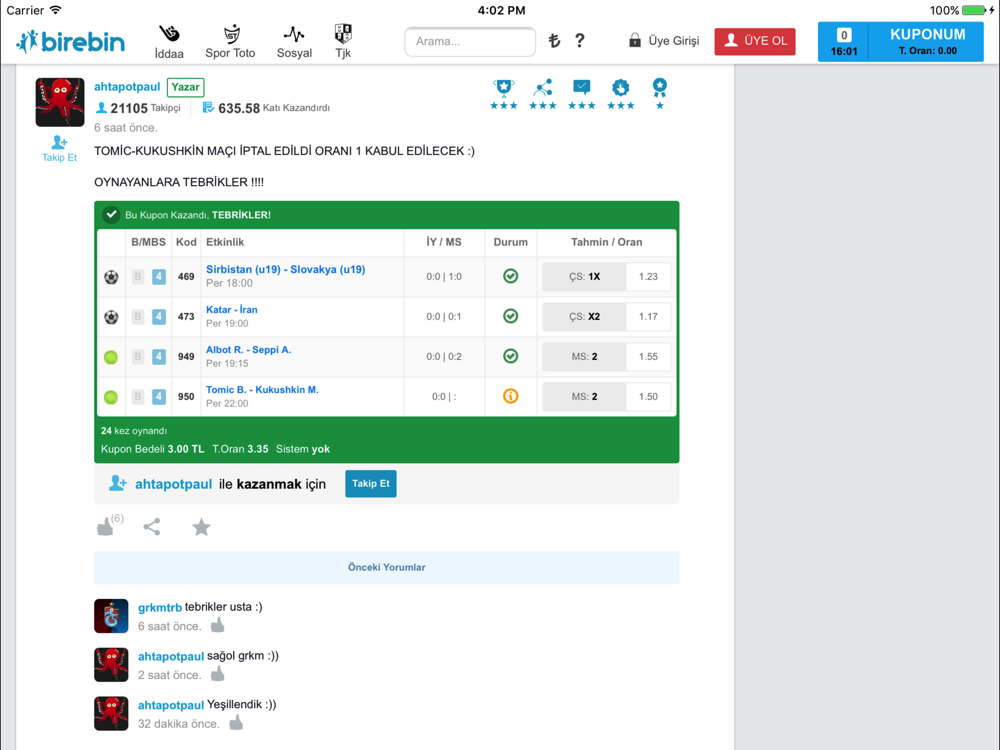The width and height of the screenshot is (1000, 750).
Task: Open the KUPONUM coupon panel
Action: (901, 42)
